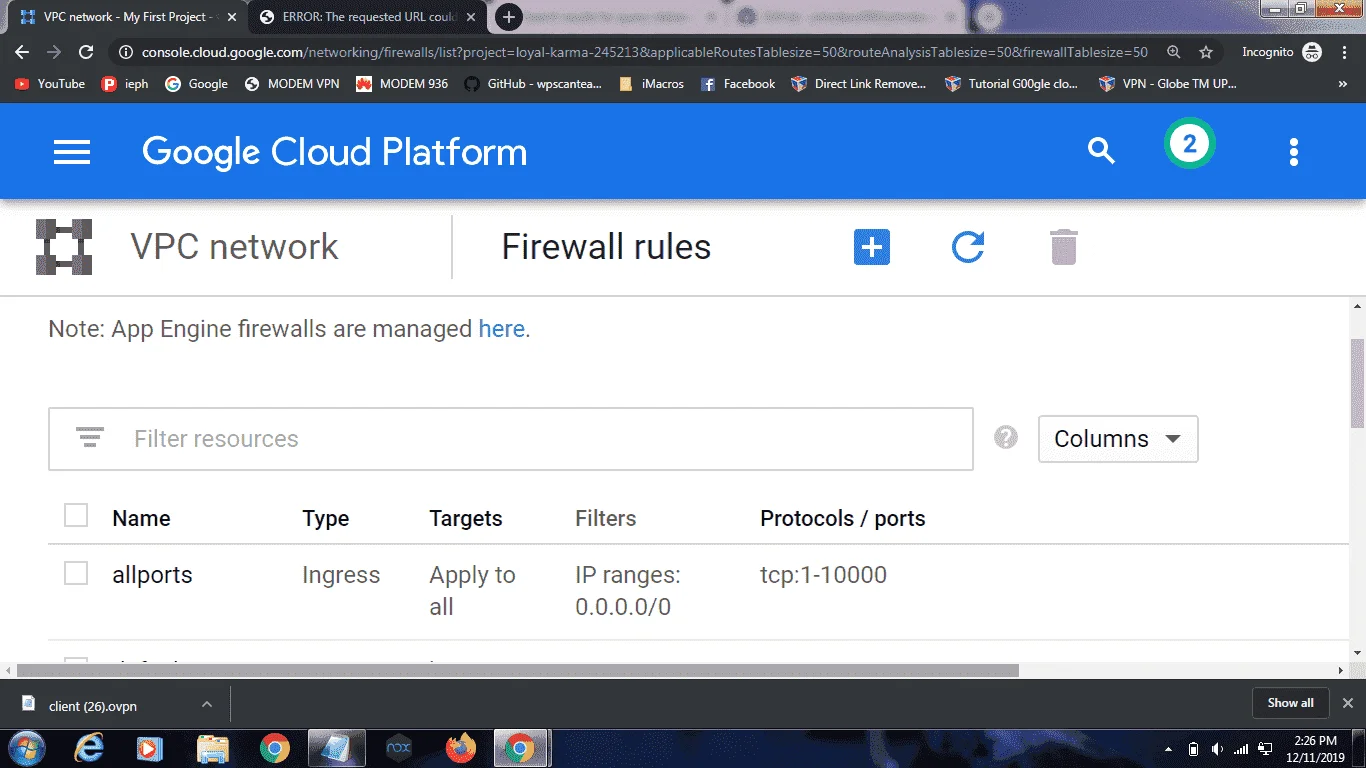Sort by the Type column header

326,518
